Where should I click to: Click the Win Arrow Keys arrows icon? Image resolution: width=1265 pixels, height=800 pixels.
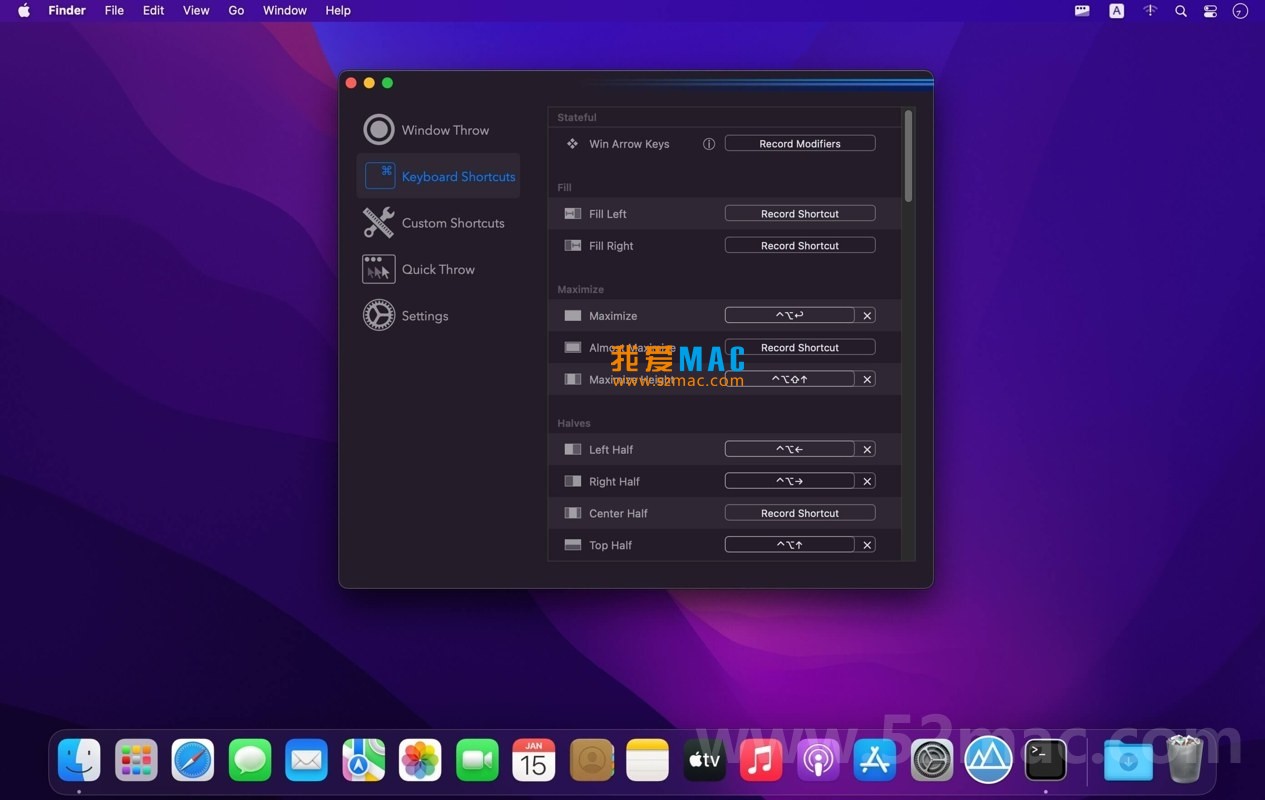click(572, 144)
